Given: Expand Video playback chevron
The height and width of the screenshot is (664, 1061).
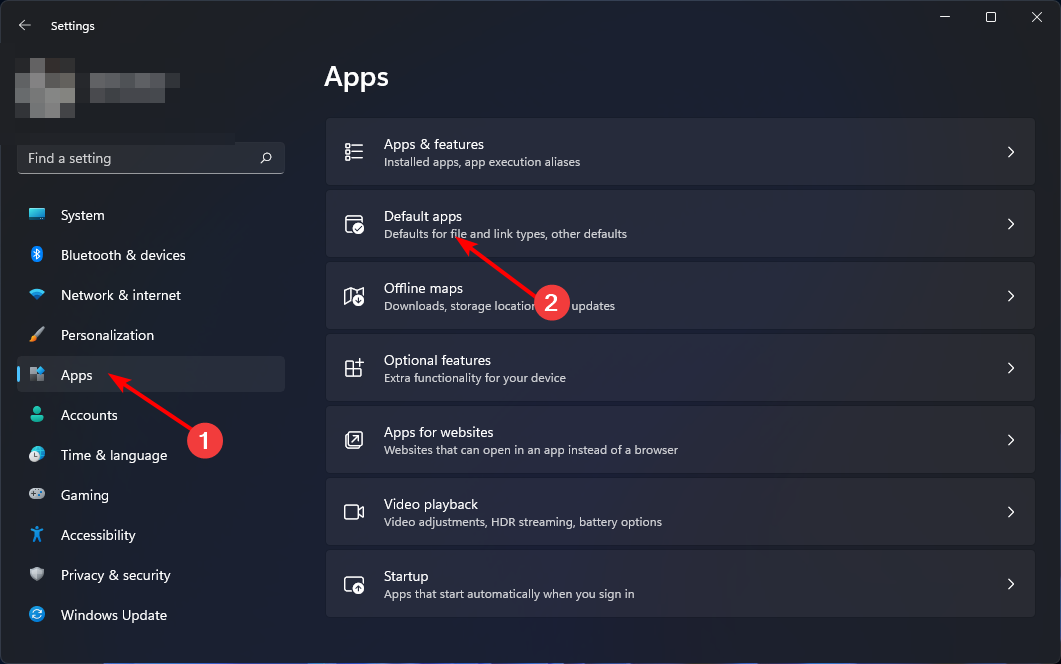Looking at the screenshot, I should [1011, 512].
